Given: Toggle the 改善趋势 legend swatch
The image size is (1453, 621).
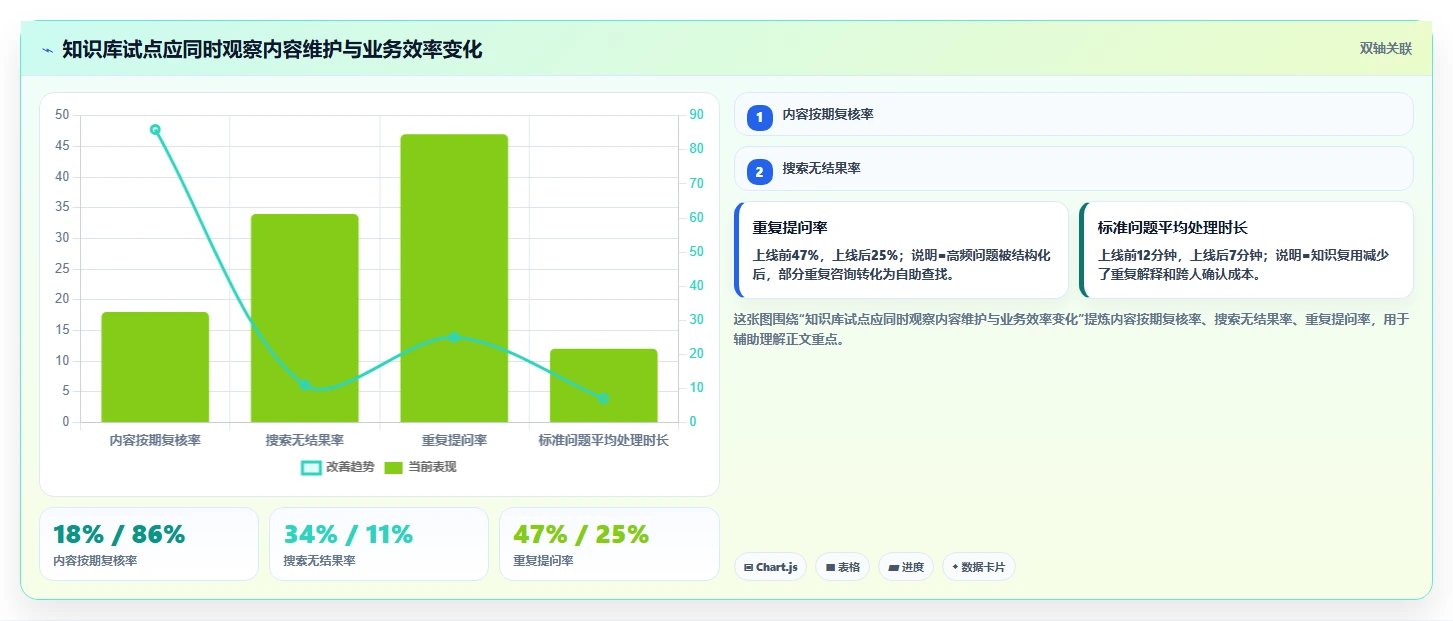Looking at the screenshot, I should [x=311, y=467].
